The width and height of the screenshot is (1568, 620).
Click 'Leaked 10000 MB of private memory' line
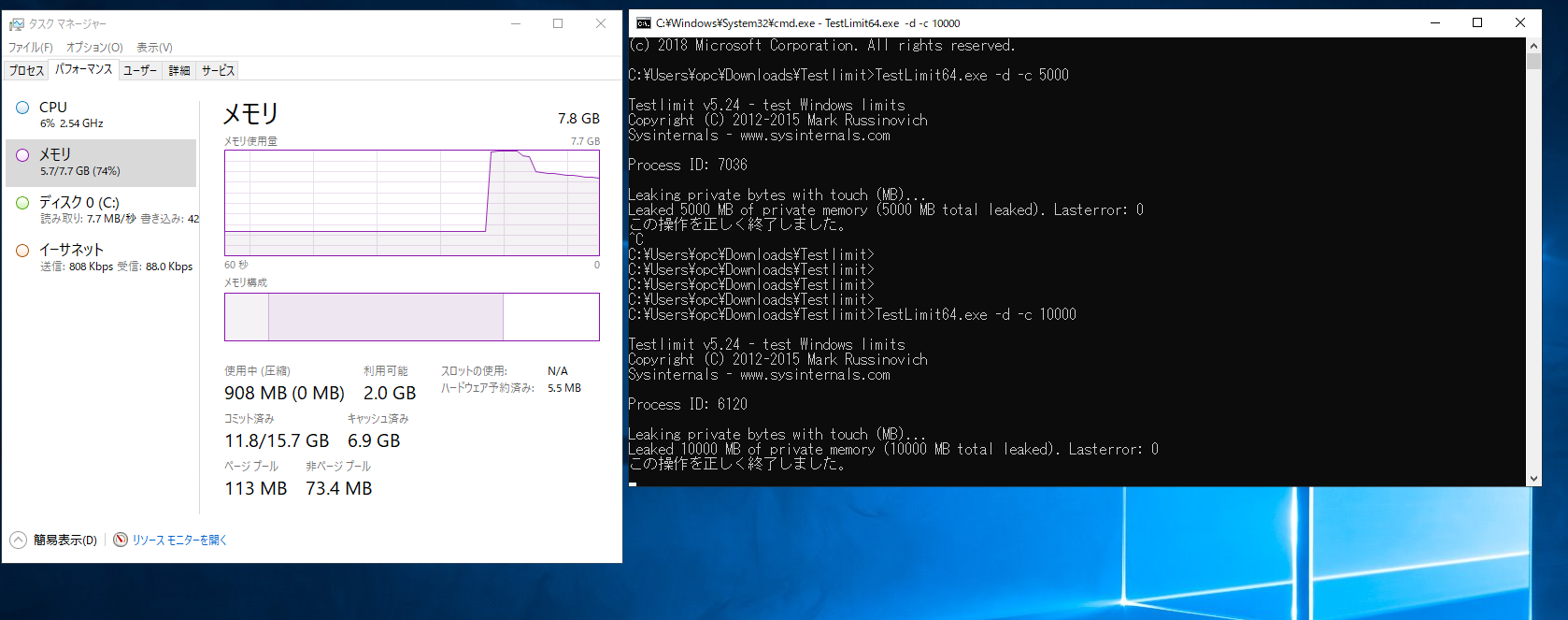click(x=893, y=449)
